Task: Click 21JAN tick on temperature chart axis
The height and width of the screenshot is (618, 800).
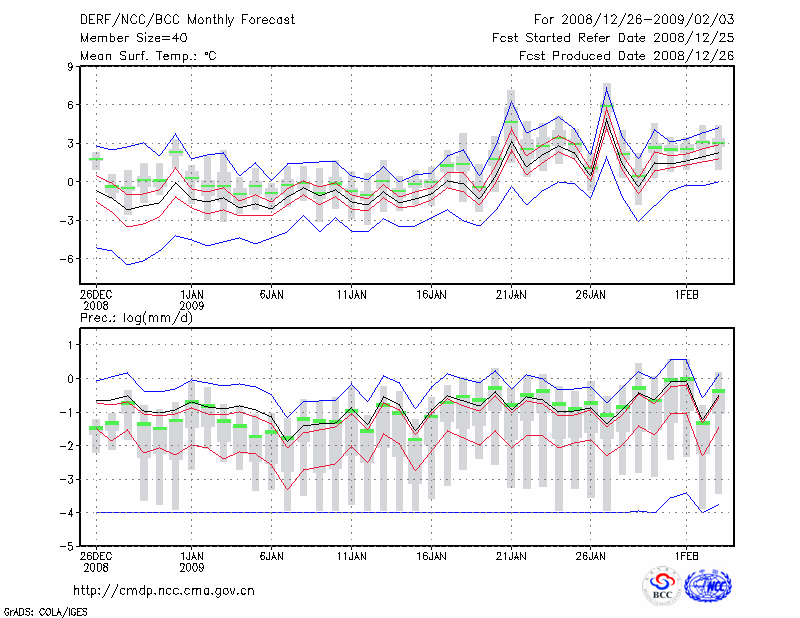Action: pyautogui.click(x=511, y=295)
